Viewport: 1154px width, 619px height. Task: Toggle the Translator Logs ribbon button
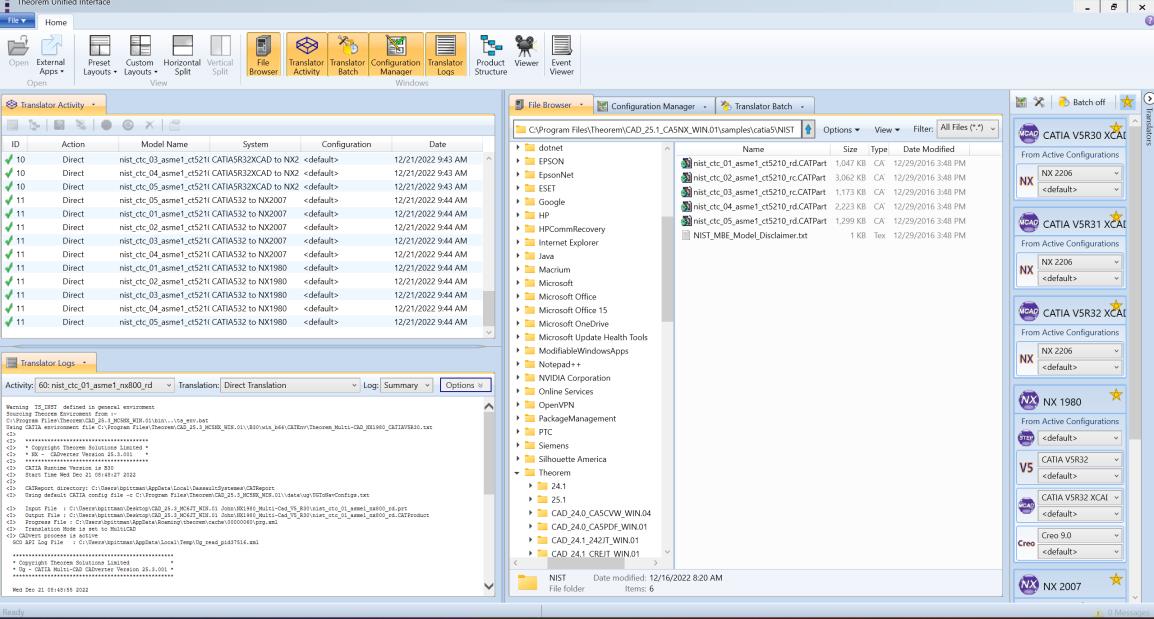click(445, 55)
